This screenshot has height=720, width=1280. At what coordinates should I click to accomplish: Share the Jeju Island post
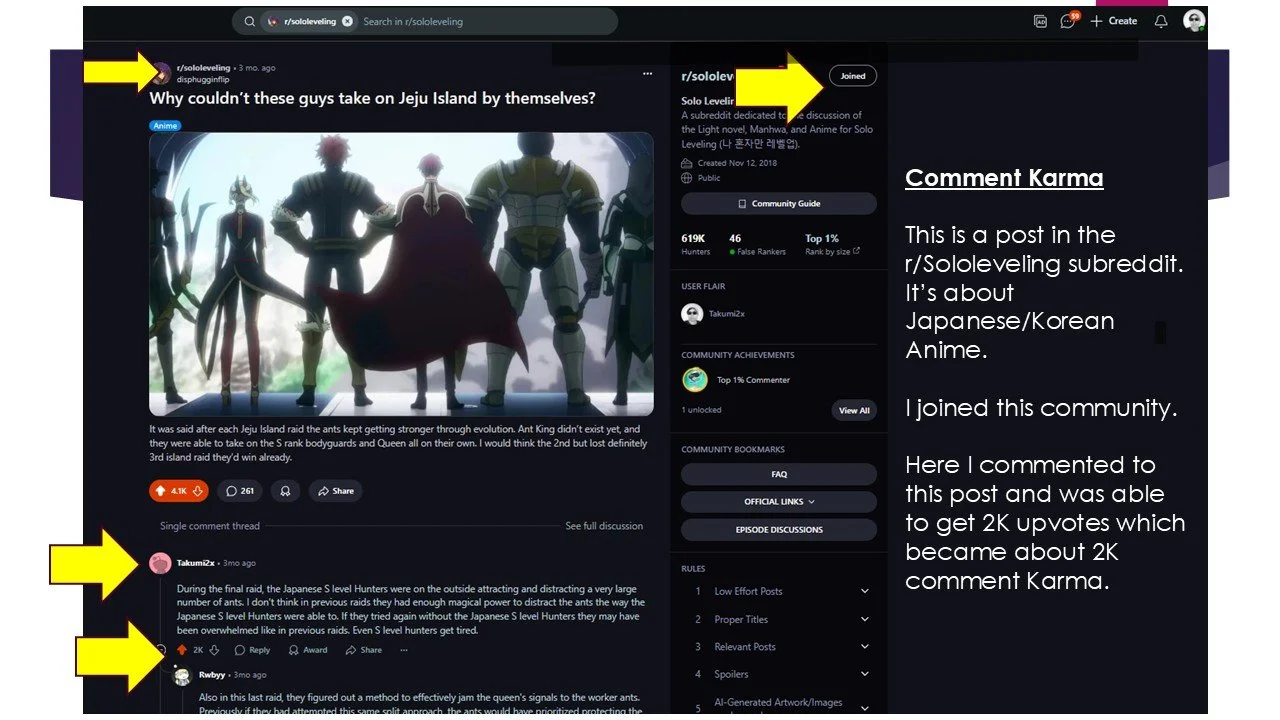tap(335, 491)
